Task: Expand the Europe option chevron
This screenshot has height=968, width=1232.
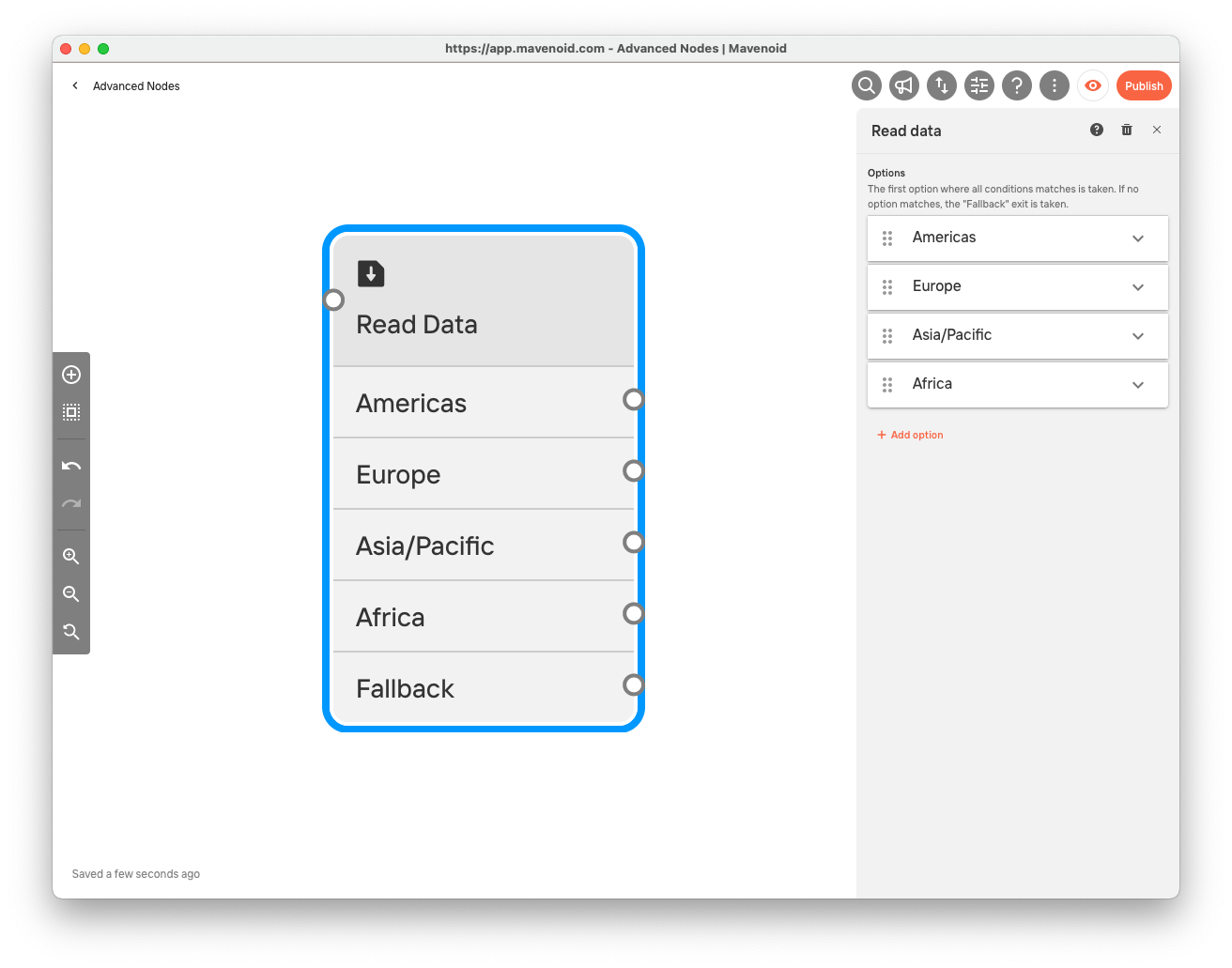Action: click(1138, 287)
